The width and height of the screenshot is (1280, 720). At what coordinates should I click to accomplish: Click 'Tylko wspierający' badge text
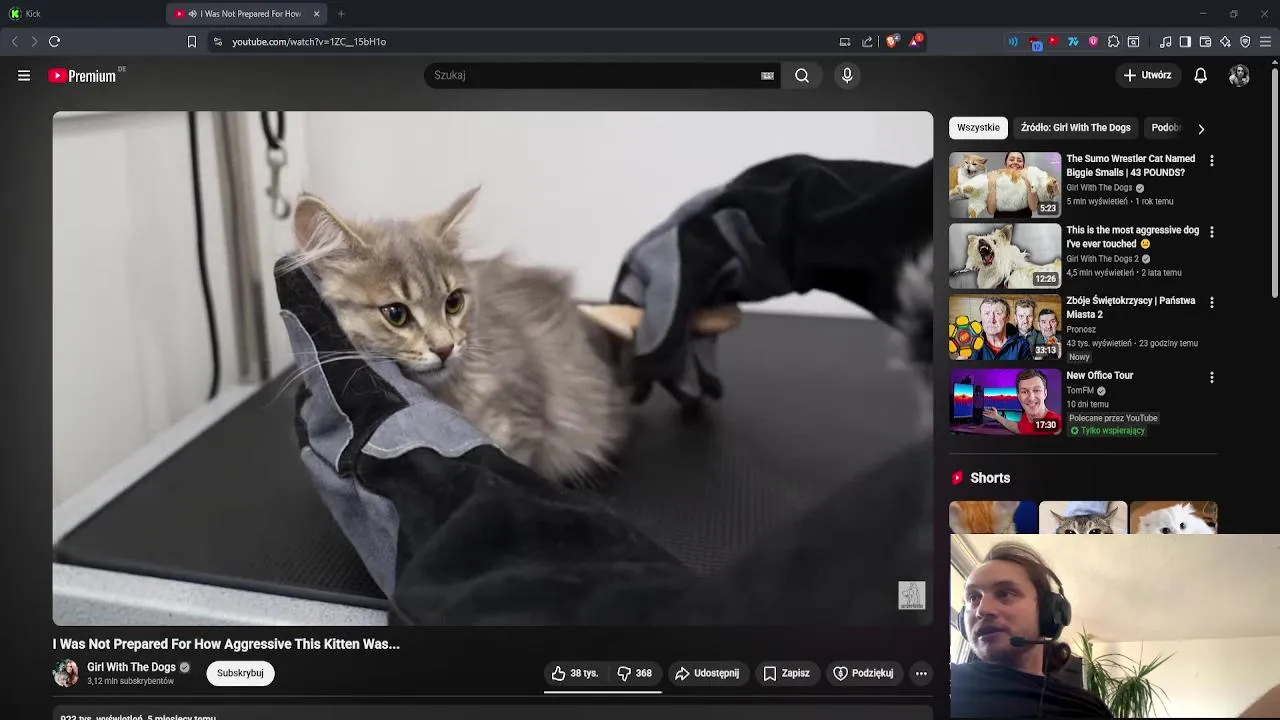[1112, 431]
